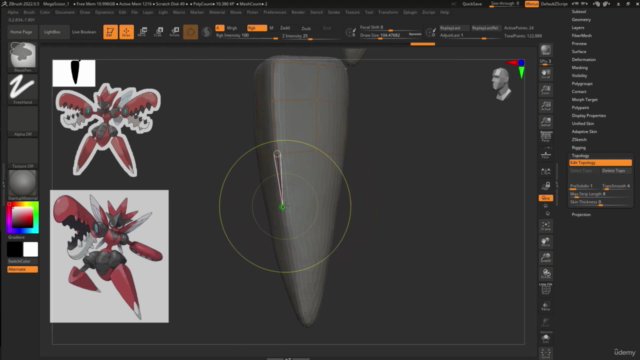Open the Zplugin menu
The image size is (640, 360).
tap(410, 12)
